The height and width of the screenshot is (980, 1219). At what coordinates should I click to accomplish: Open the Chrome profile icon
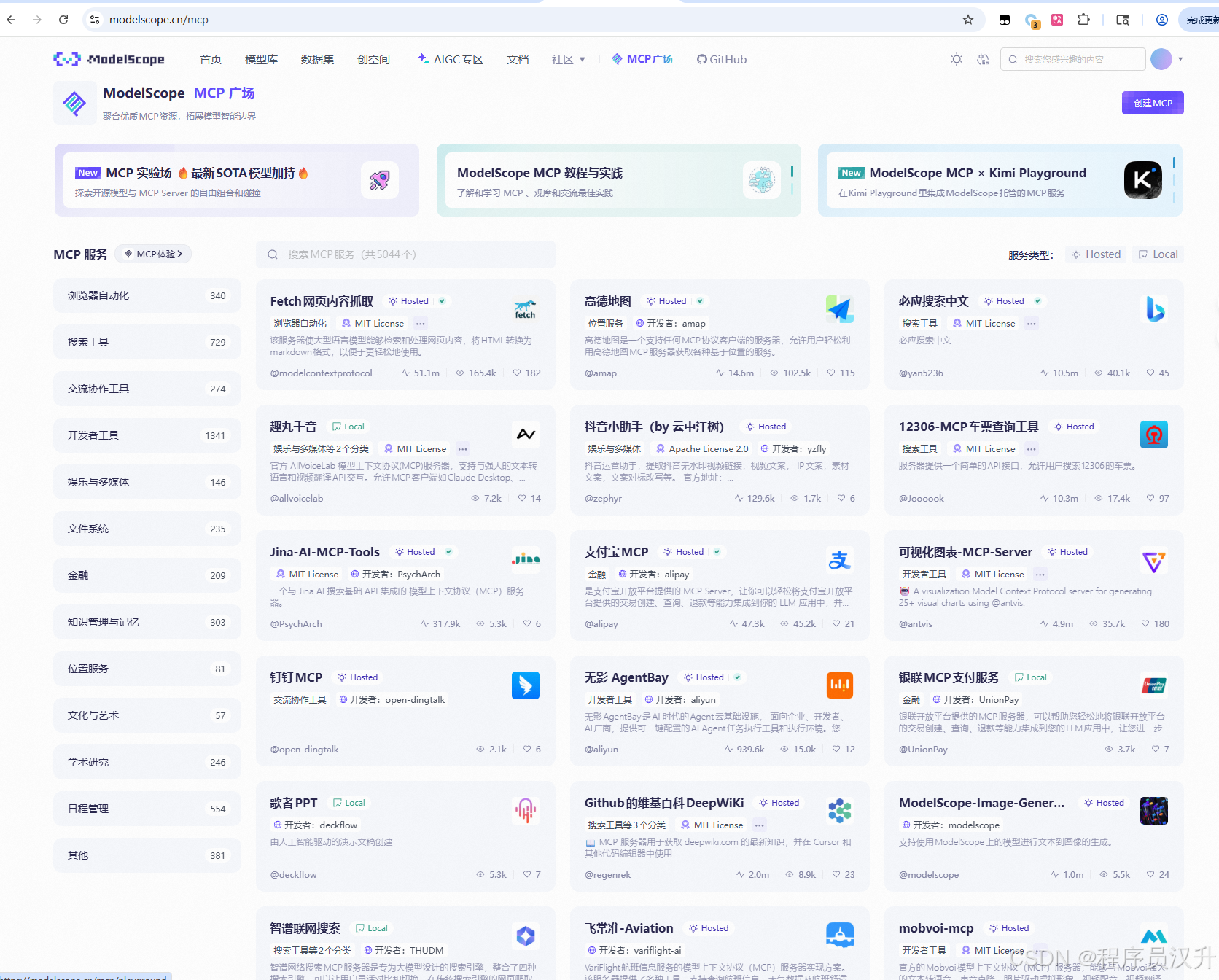pyautogui.click(x=1162, y=20)
